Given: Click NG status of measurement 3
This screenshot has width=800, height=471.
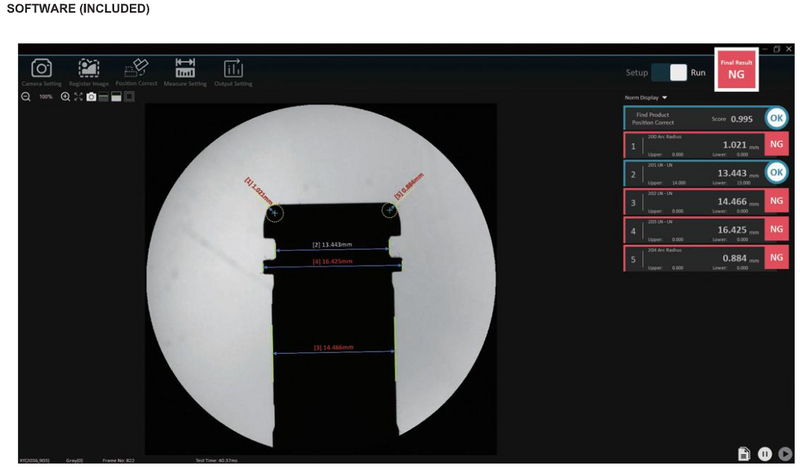Looking at the screenshot, I should coord(776,202).
